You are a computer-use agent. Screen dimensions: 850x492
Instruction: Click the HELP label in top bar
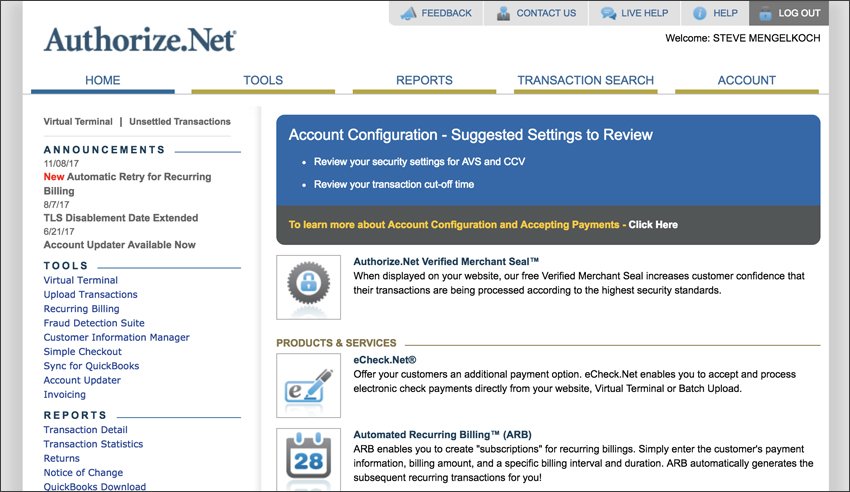tap(725, 13)
